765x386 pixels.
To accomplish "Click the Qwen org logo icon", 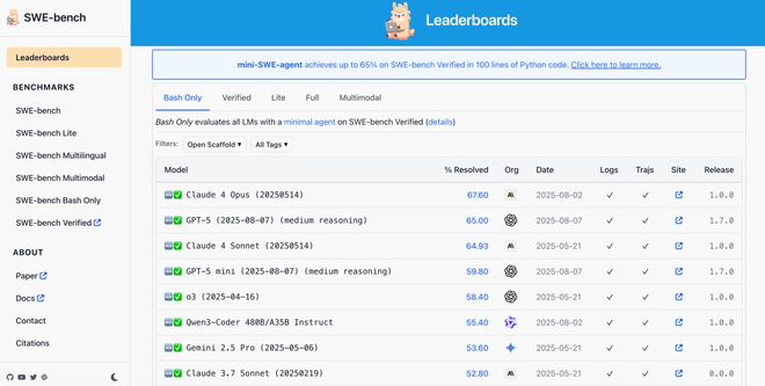I will click(x=510, y=322).
